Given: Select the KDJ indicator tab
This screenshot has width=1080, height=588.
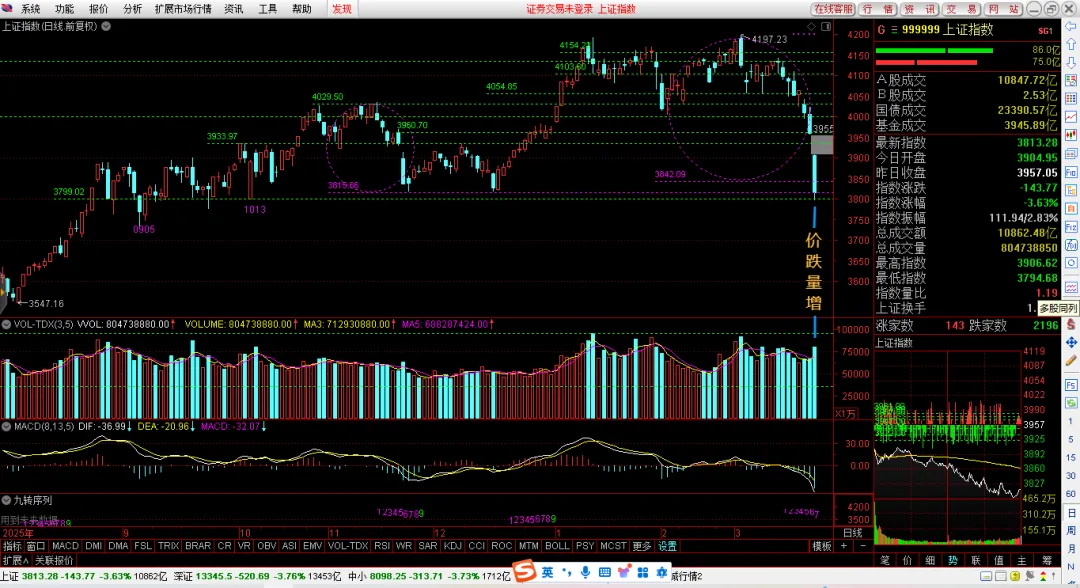Looking at the screenshot, I should tap(453, 546).
